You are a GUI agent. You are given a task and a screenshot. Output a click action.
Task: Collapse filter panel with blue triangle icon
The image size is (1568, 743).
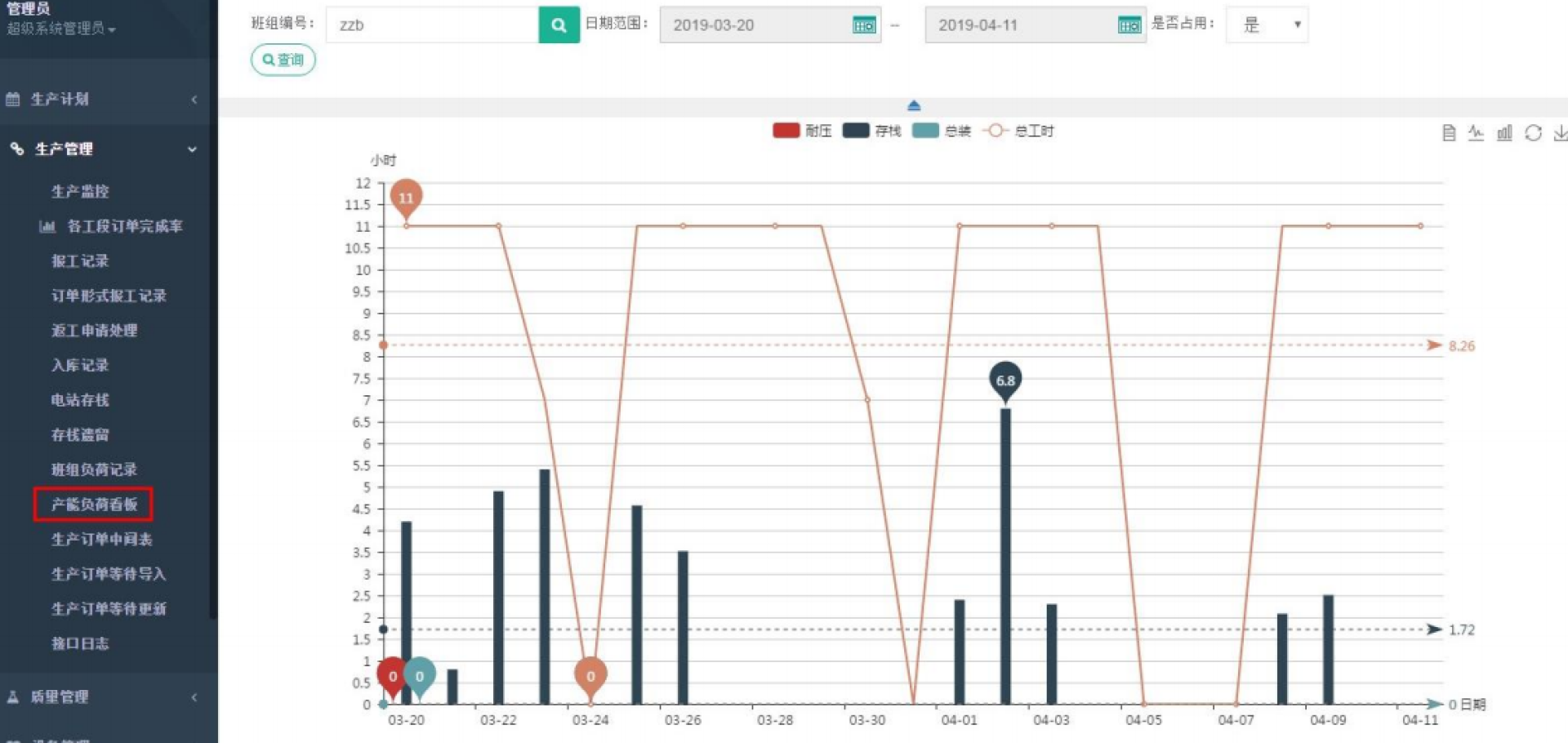coord(914,105)
